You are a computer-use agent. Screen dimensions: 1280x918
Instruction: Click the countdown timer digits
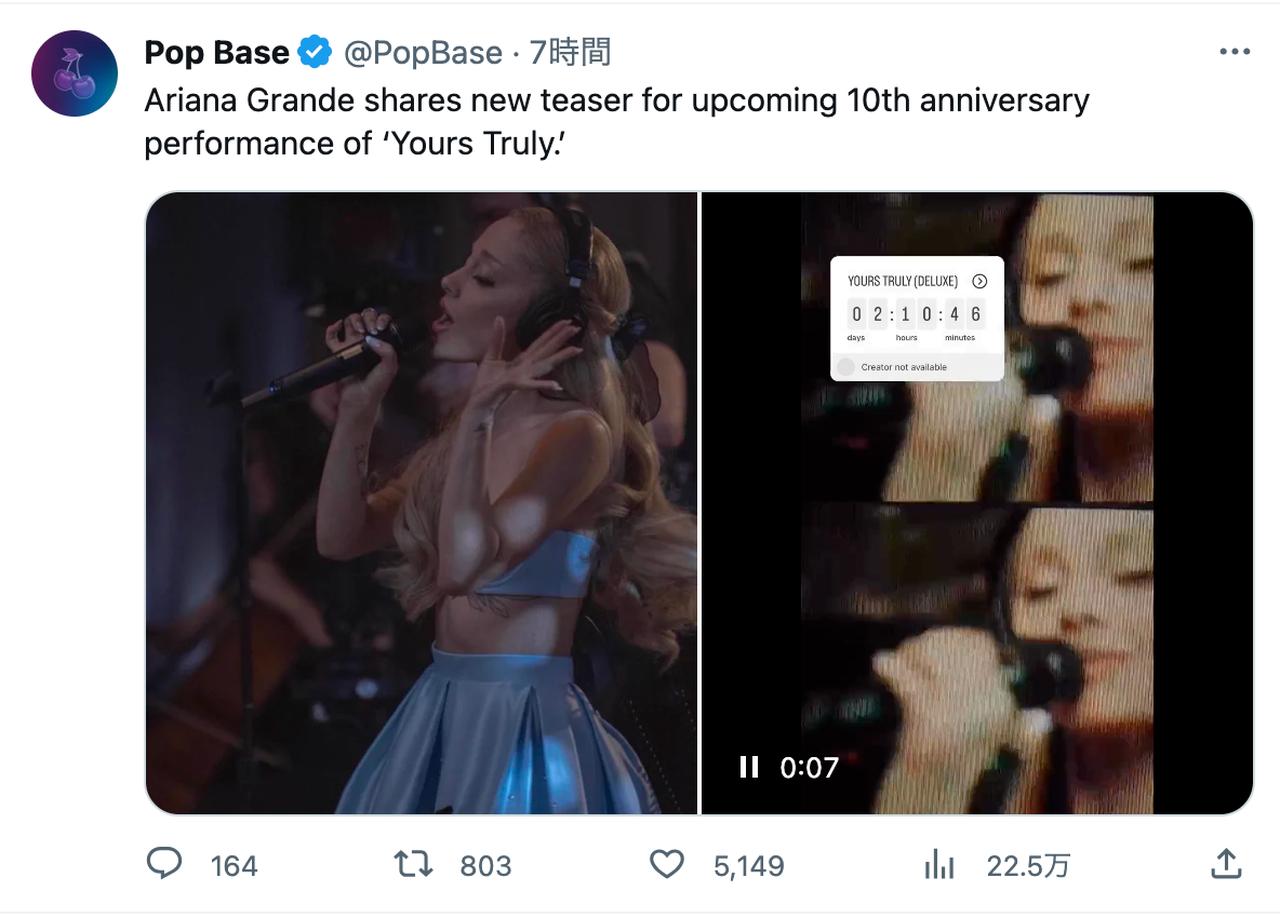[916, 314]
